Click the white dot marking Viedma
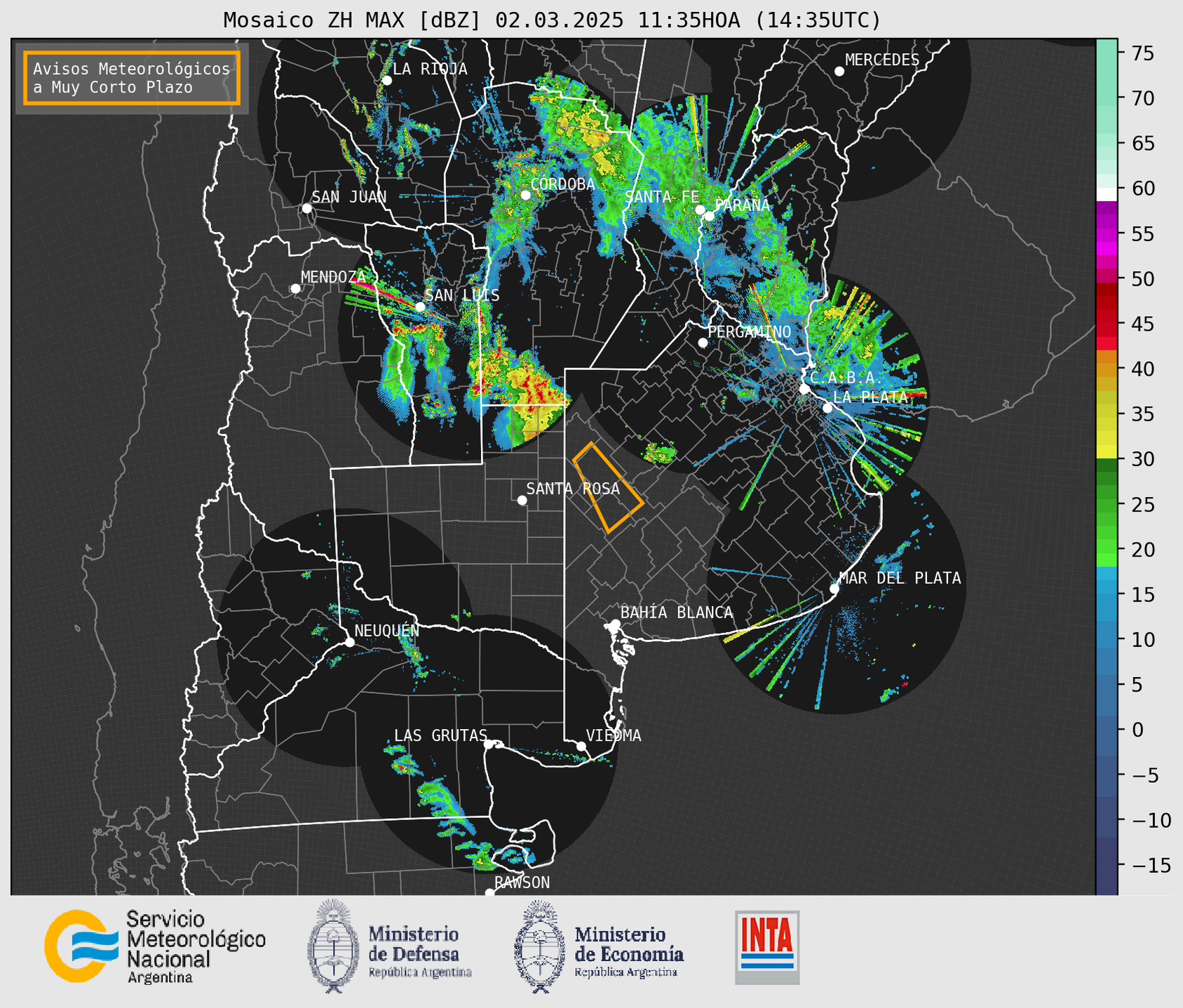Screen dimensions: 1183x1008 point(581,747)
